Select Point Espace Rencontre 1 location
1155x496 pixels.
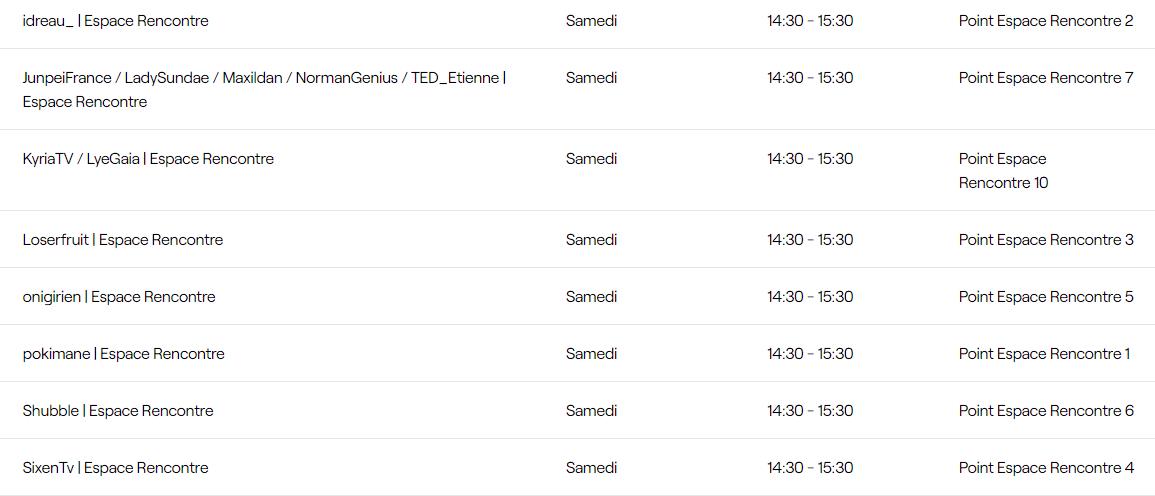click(1044, 354)
